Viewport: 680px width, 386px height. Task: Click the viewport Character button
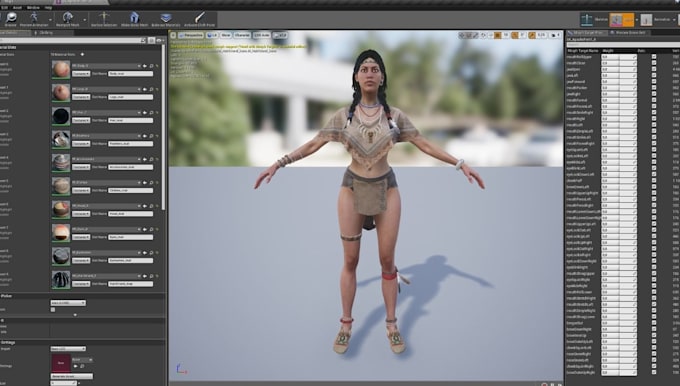coord(242,35)
